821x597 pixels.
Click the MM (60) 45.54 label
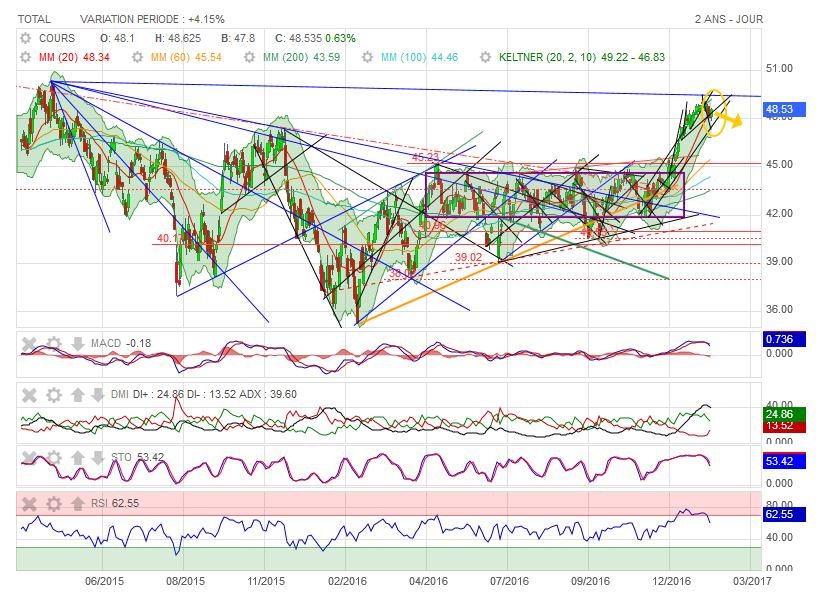point(186,57)
